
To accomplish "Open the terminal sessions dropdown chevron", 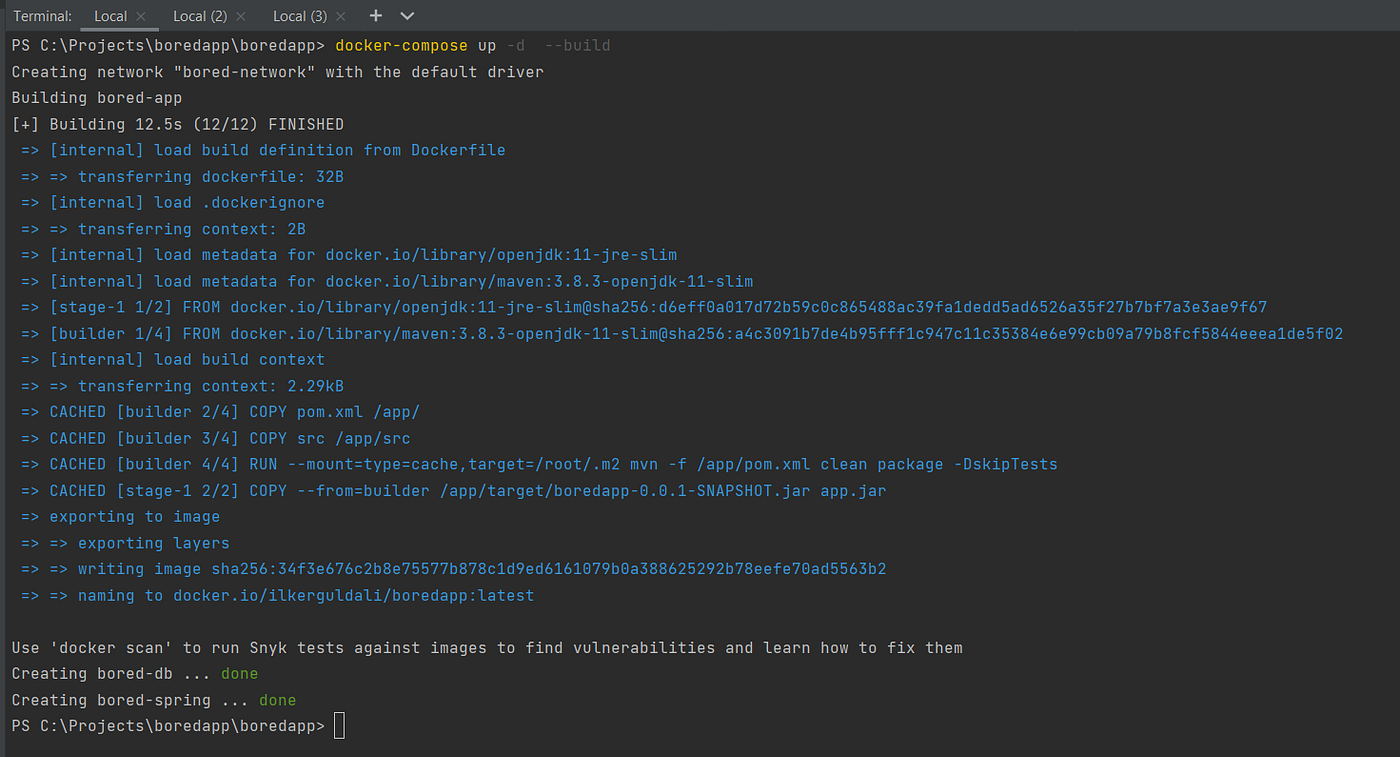I will pyautogui.click(x=407, y=16).
